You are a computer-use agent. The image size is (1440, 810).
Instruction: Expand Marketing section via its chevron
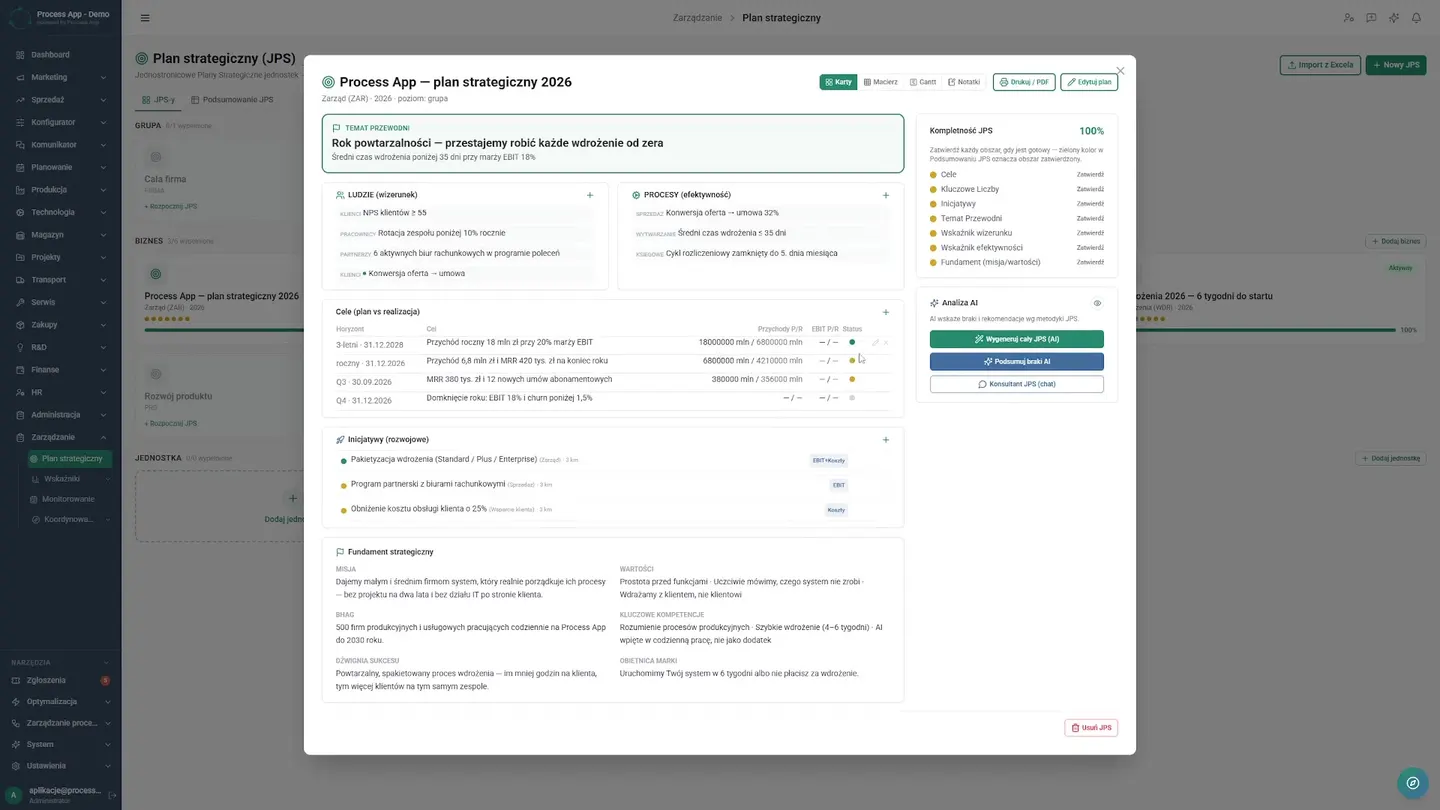103,77
